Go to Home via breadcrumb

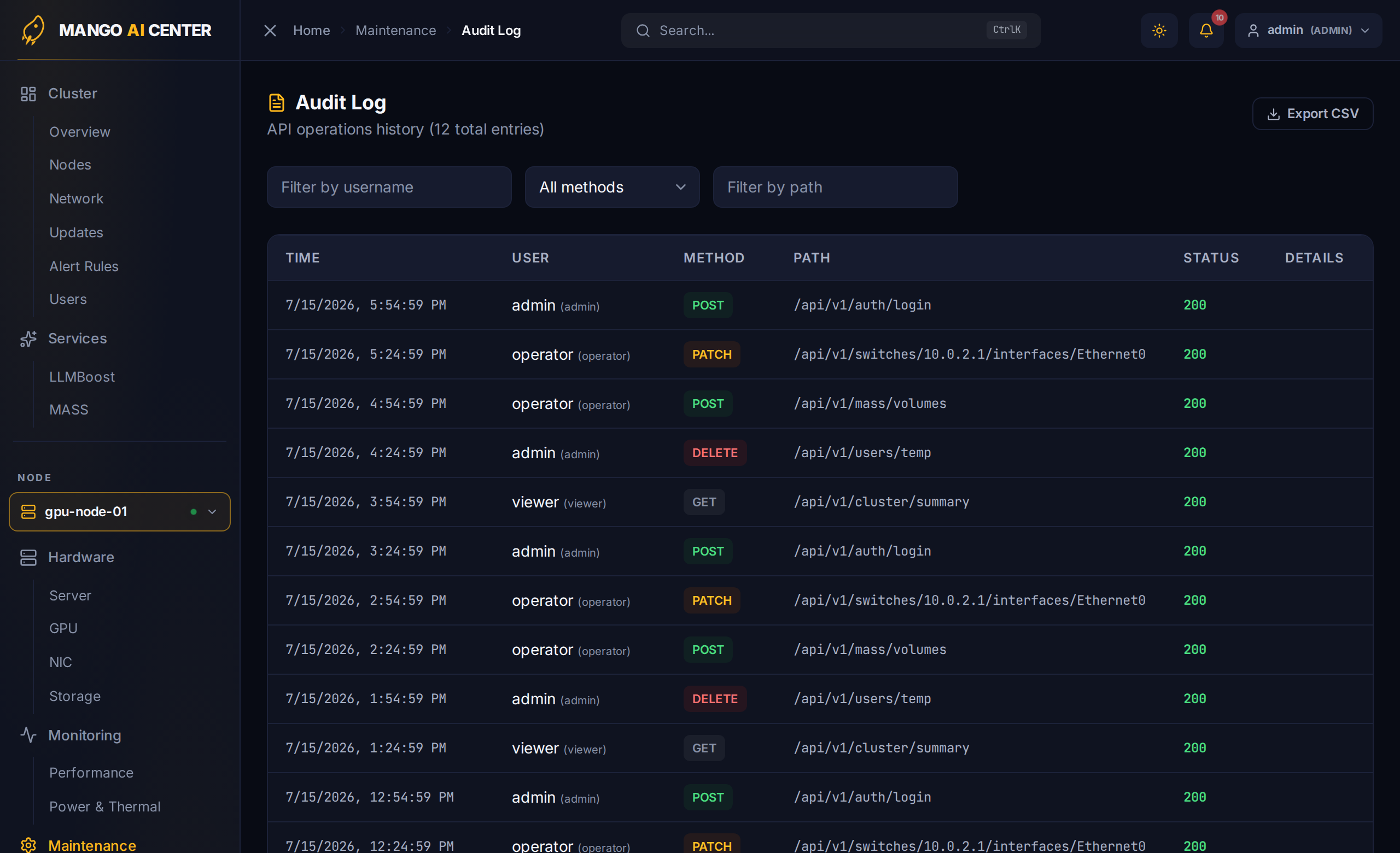(x=311, y=31)
